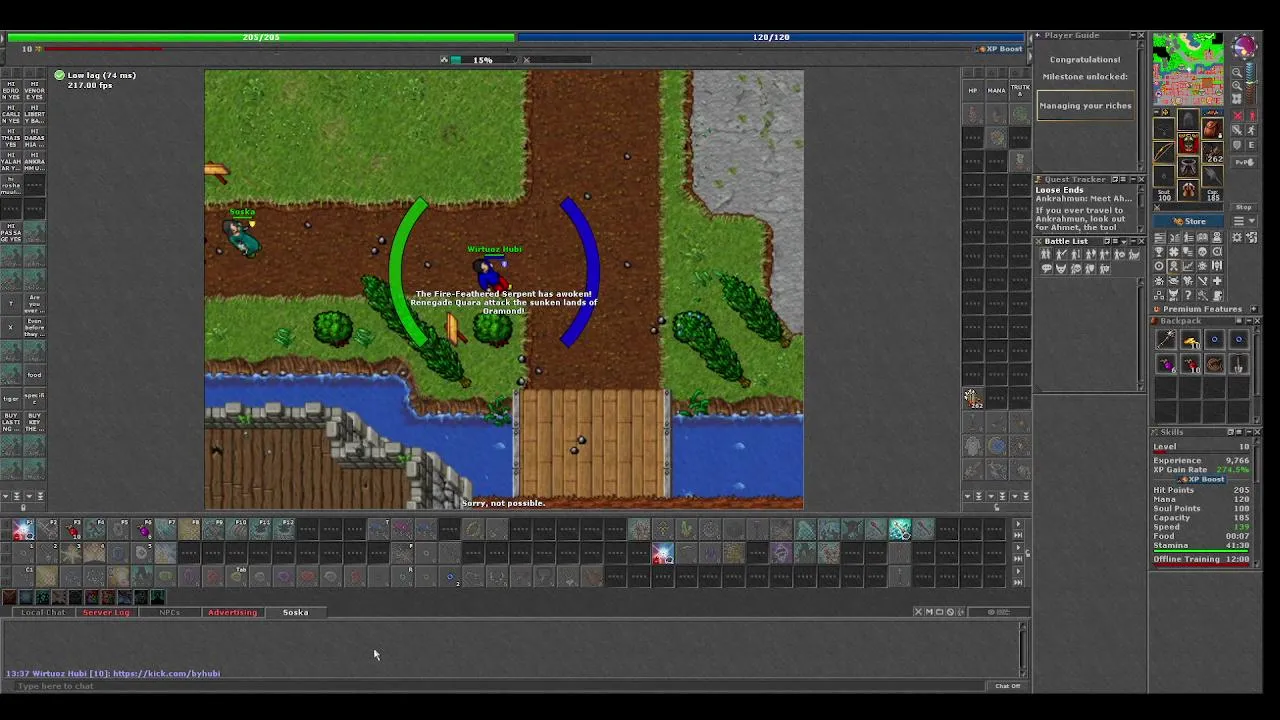The image size is (1280, 720).
Task: Collapse the Backpack panel
Action: [x=1249, y=321]
